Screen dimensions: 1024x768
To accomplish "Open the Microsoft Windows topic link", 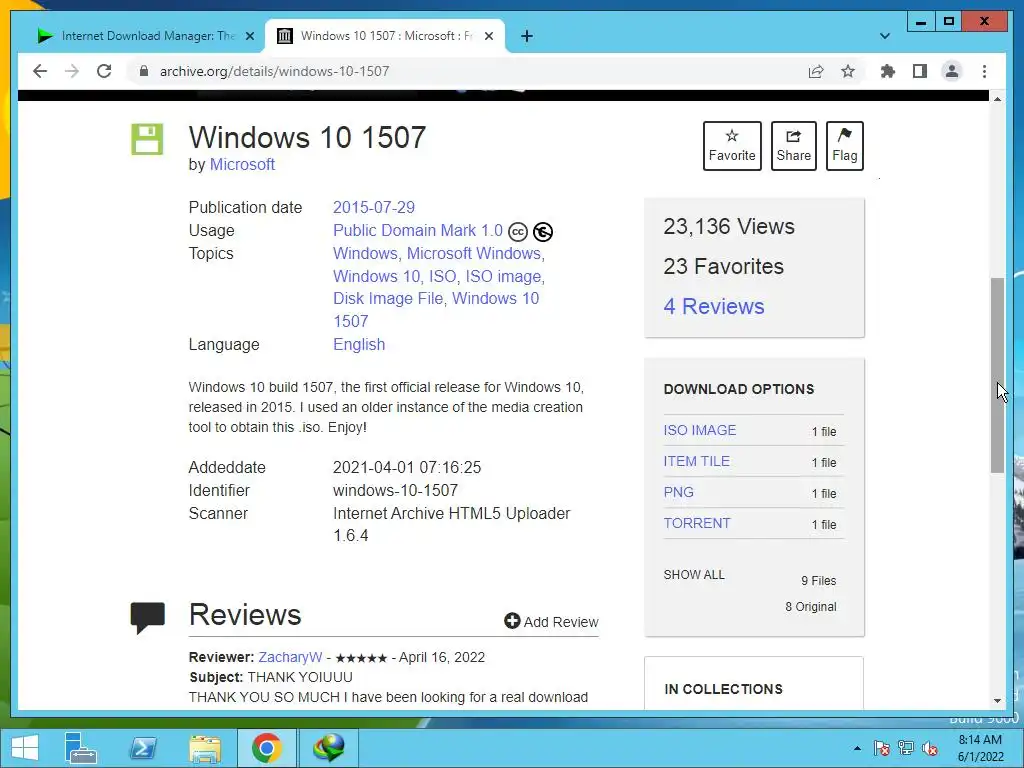I will 473,253.
